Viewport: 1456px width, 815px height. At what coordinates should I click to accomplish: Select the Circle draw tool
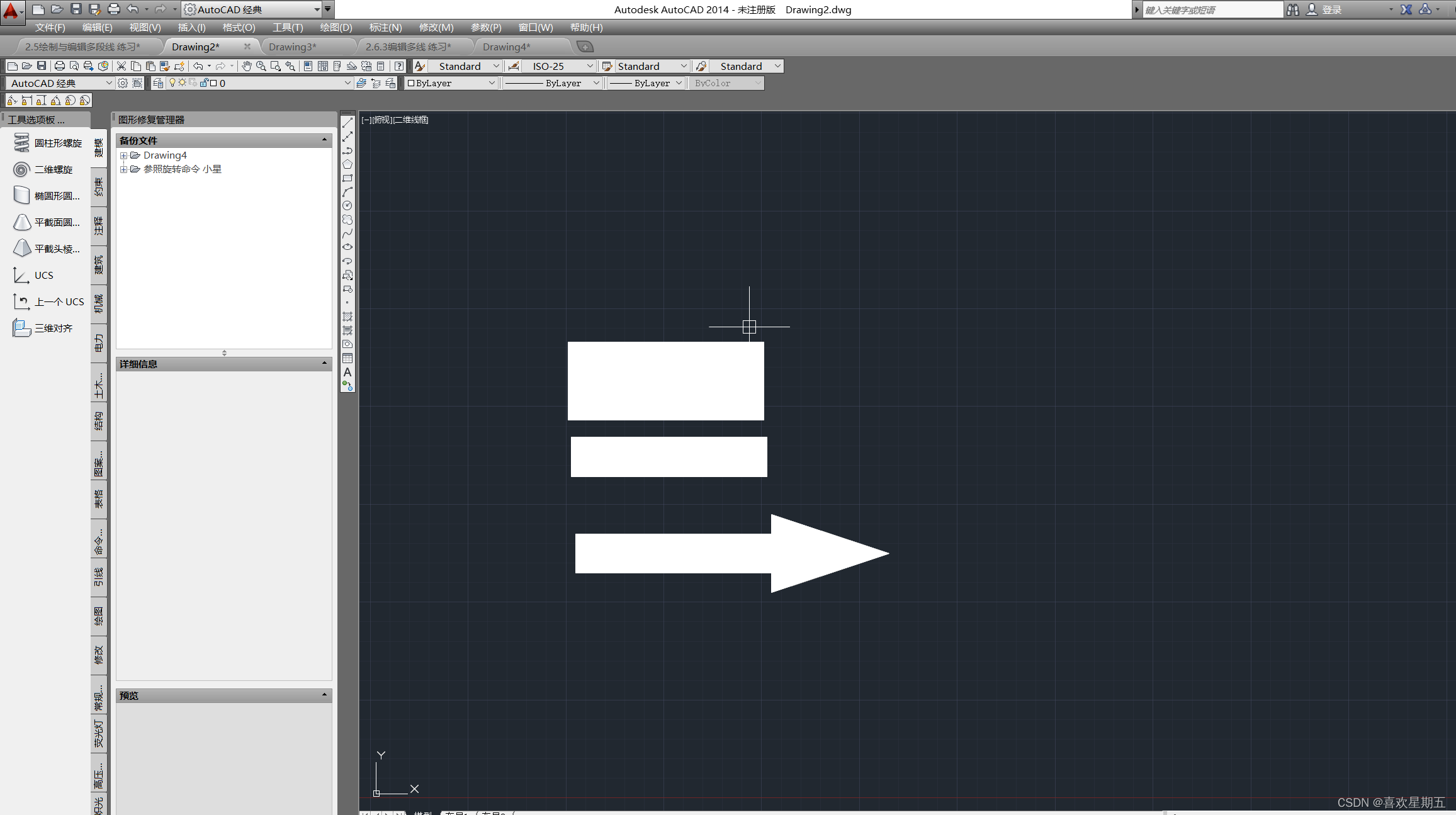click(x=347, y=206)
